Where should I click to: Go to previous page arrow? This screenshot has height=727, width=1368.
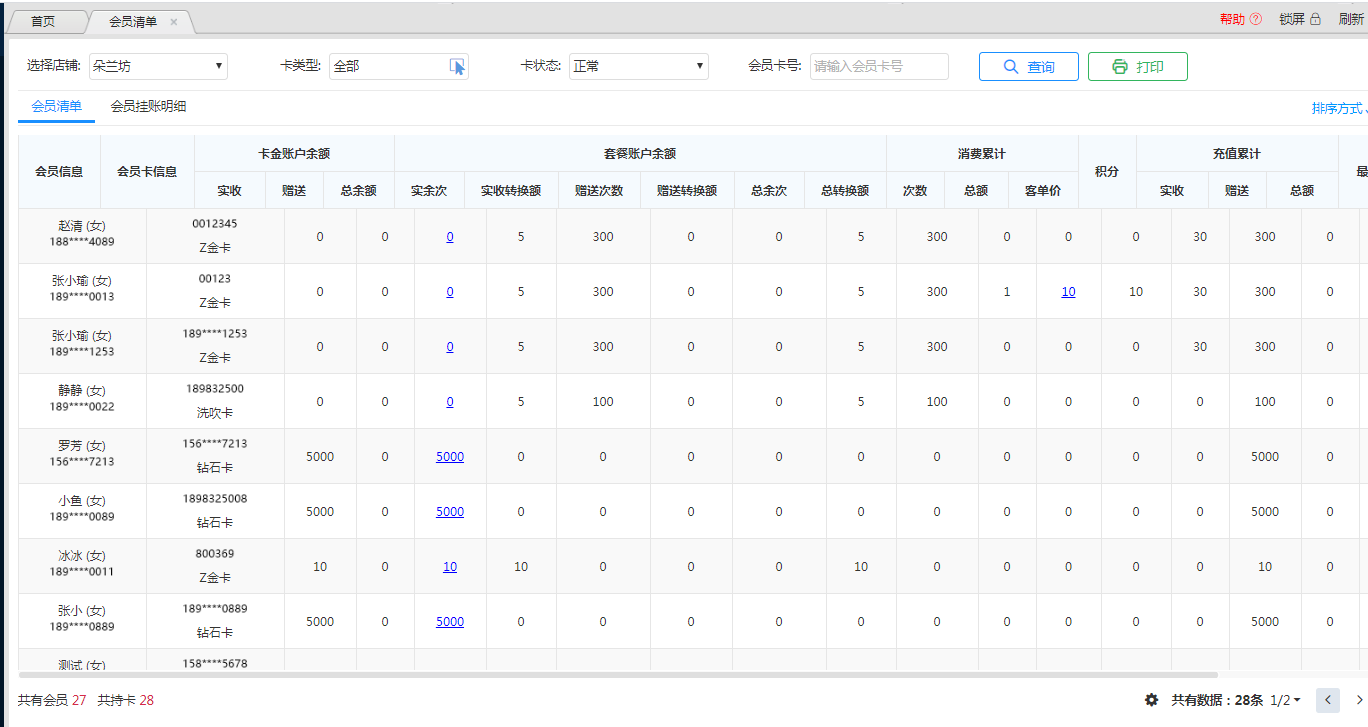pos(1328,700)
